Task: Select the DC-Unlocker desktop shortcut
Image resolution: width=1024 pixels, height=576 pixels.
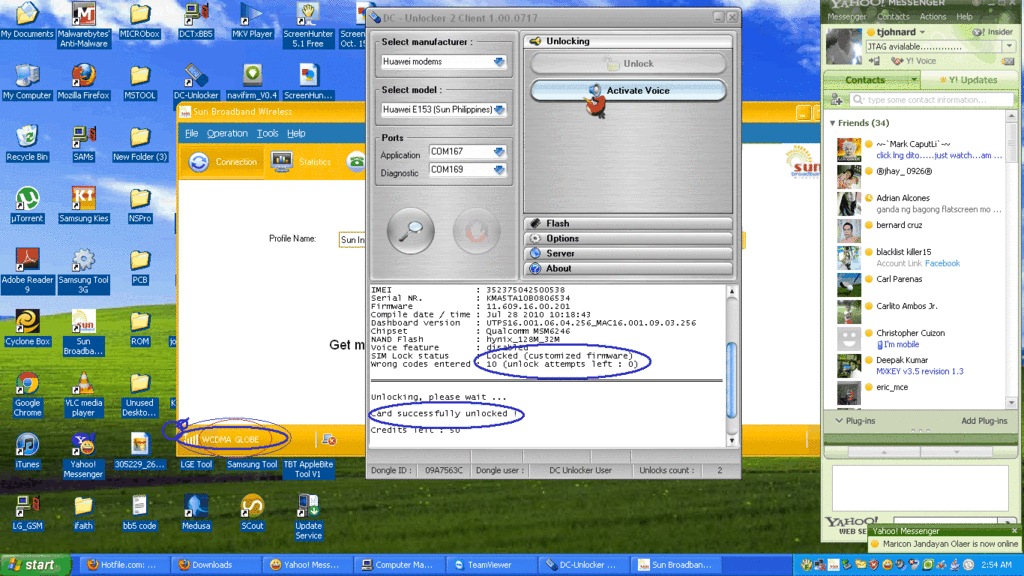Action: pos(196,82)
